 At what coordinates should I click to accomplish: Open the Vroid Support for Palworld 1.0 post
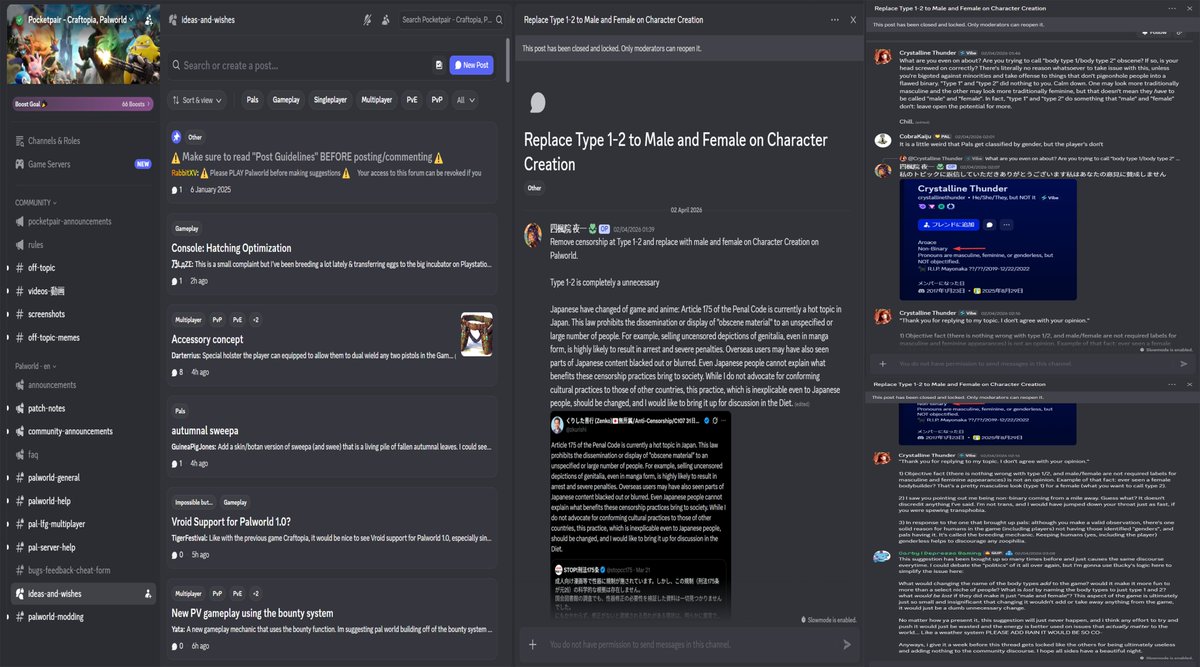332,526
